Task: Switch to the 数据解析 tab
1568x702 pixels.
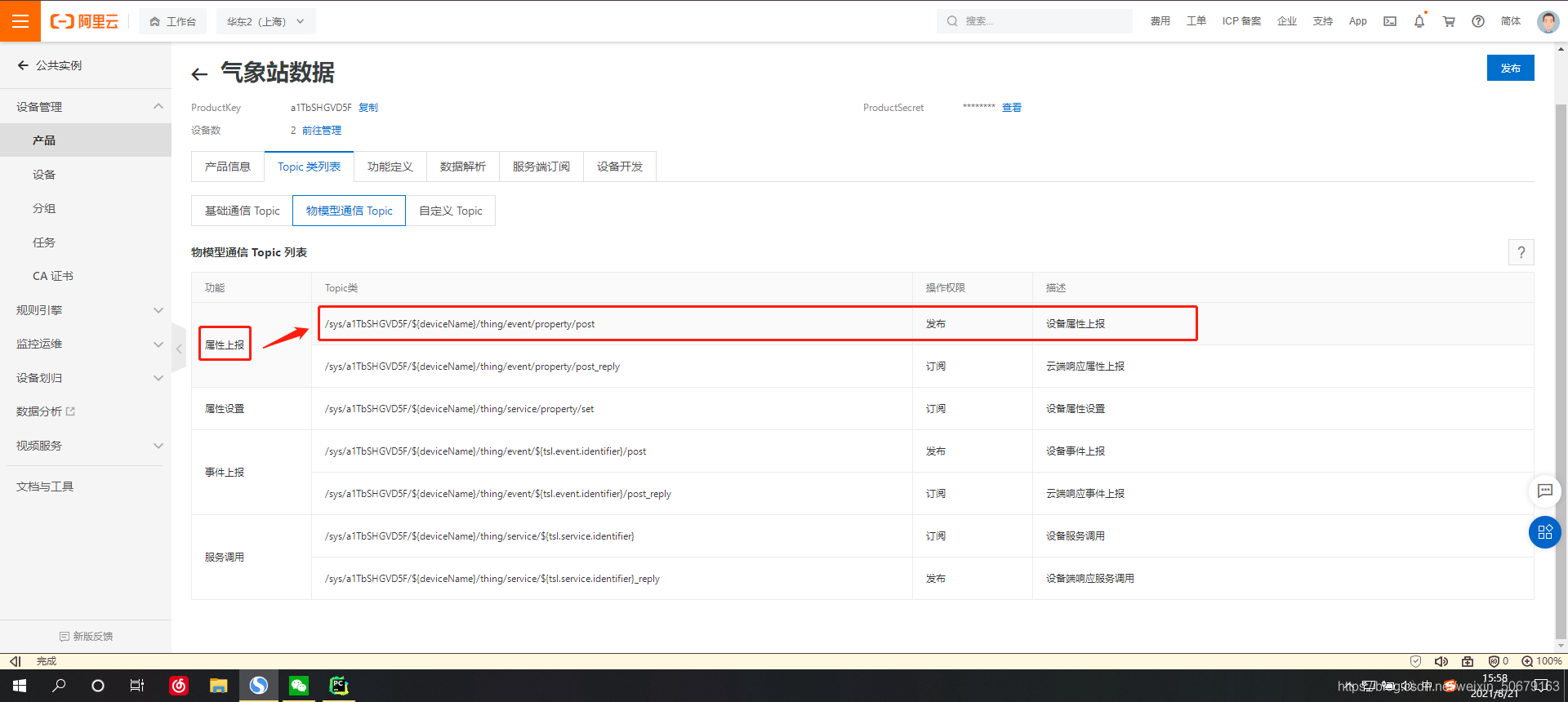Action: click(463, 167)
